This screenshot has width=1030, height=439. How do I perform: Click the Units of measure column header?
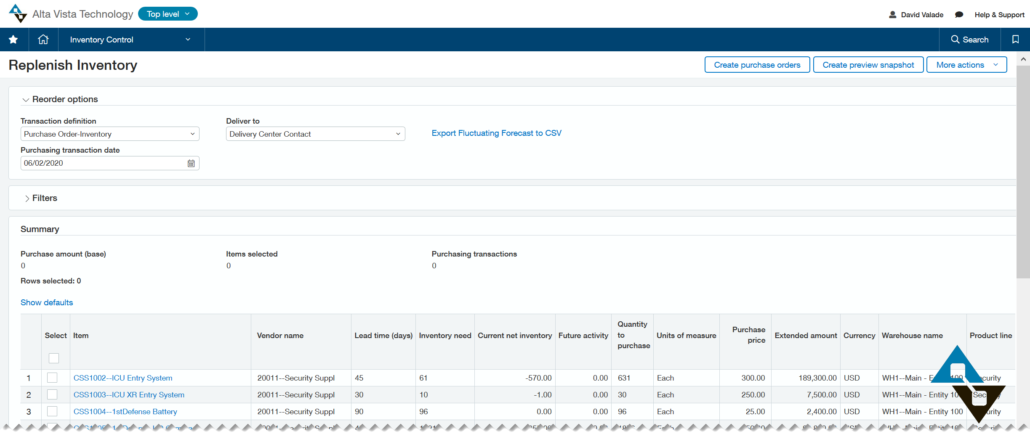(686, 335)
